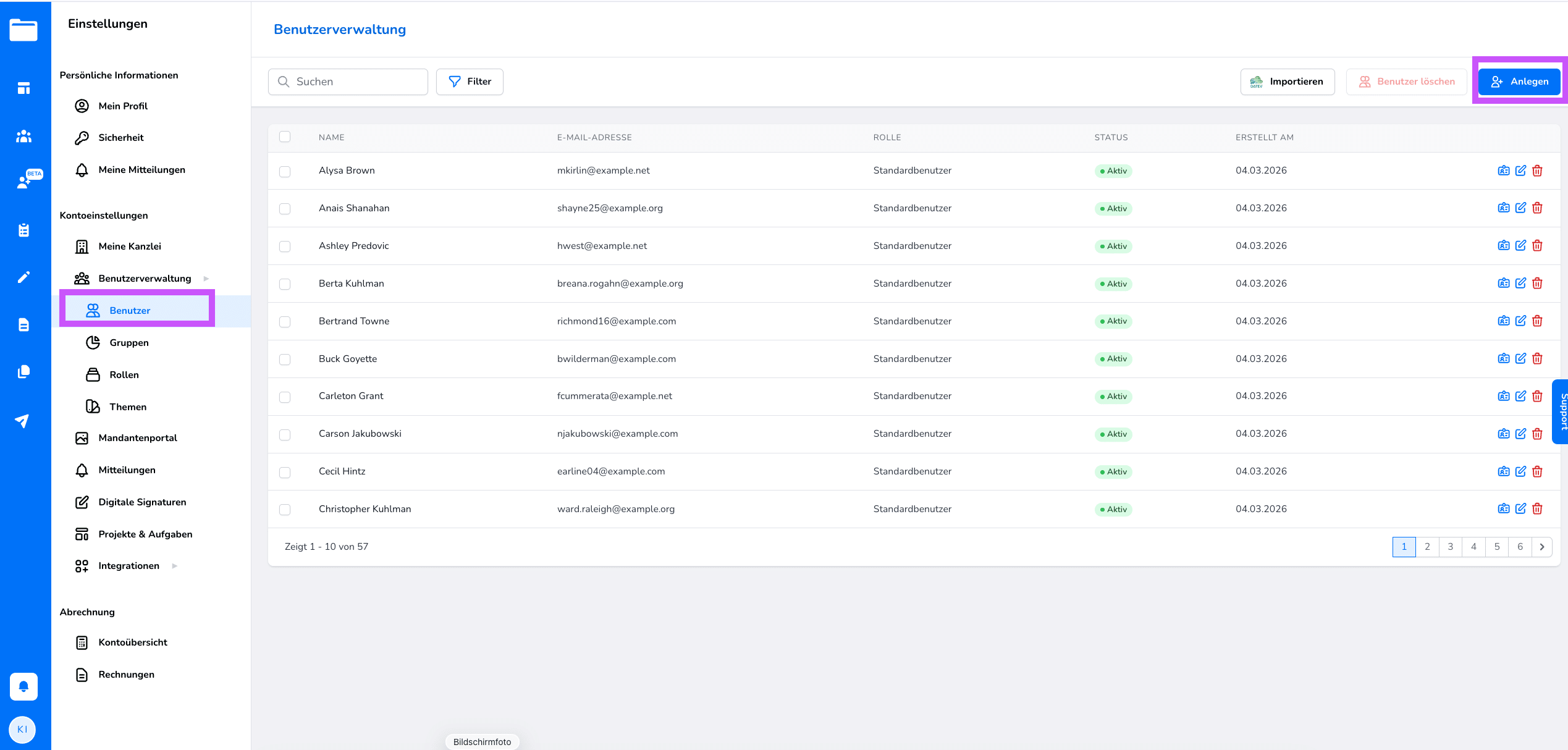The height and width of the screenshot is (750, 1568).
Task: Expand the Integrationen submenu arrow
Action: tap(175, 566)
